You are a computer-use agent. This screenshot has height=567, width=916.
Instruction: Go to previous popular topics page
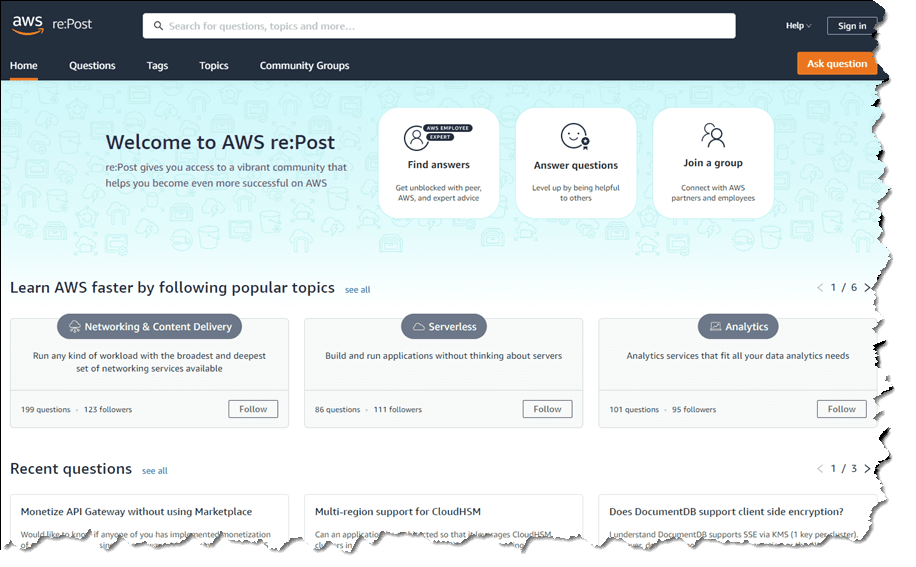tap(820, 287)
